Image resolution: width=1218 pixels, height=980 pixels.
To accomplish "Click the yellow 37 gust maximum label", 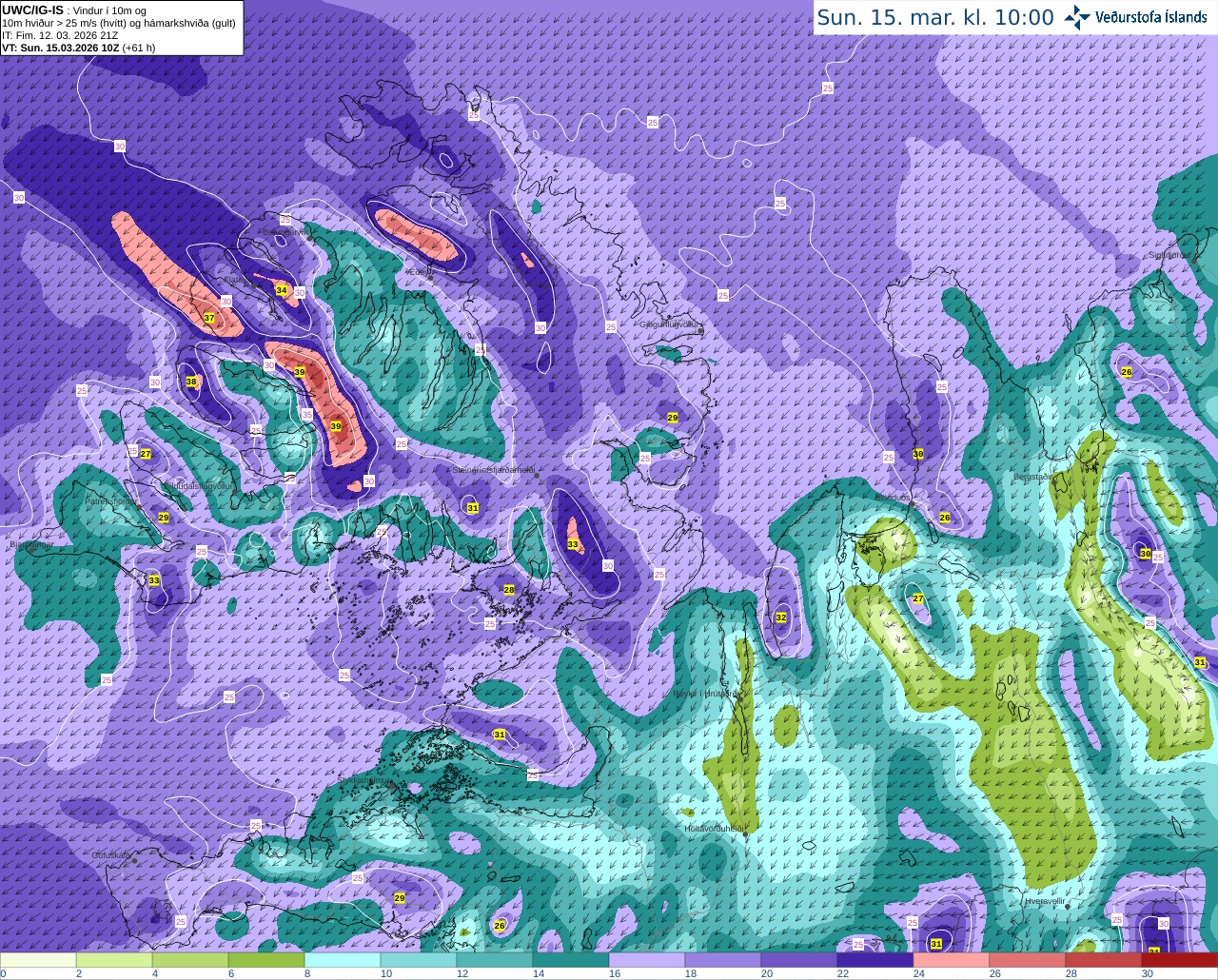I will 209,317.
